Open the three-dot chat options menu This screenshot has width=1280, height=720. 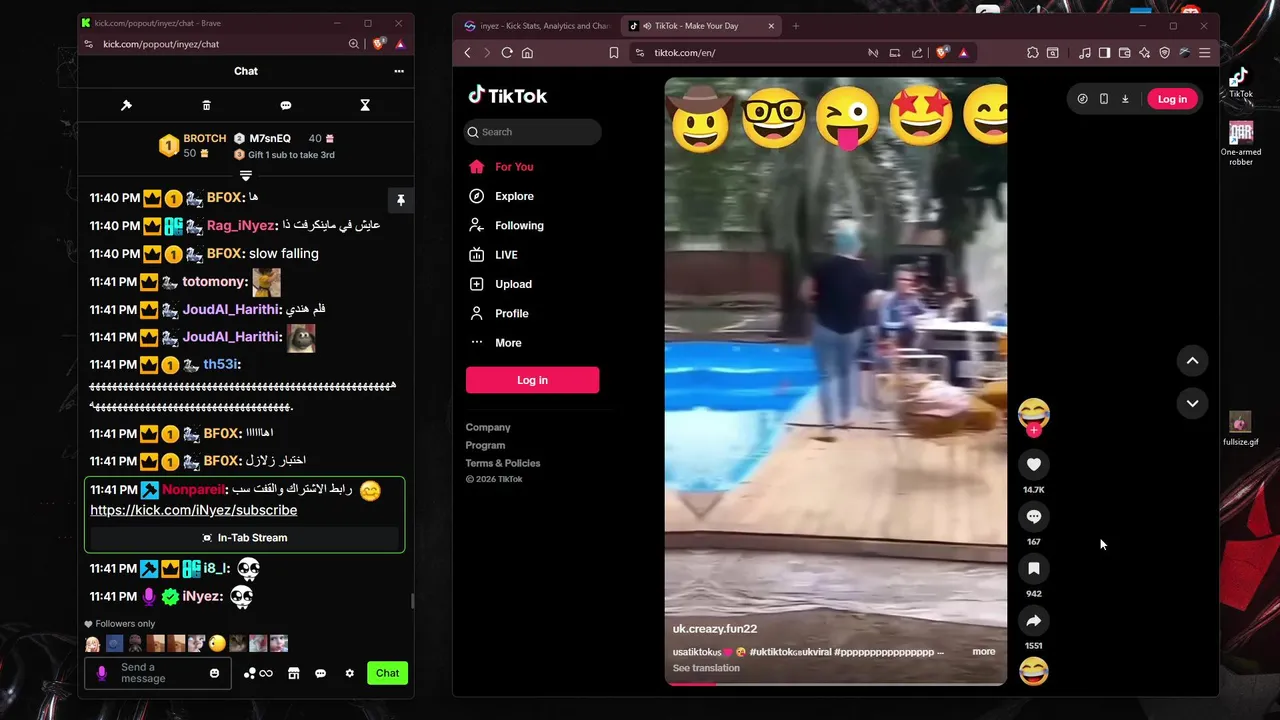coord(399,71)
